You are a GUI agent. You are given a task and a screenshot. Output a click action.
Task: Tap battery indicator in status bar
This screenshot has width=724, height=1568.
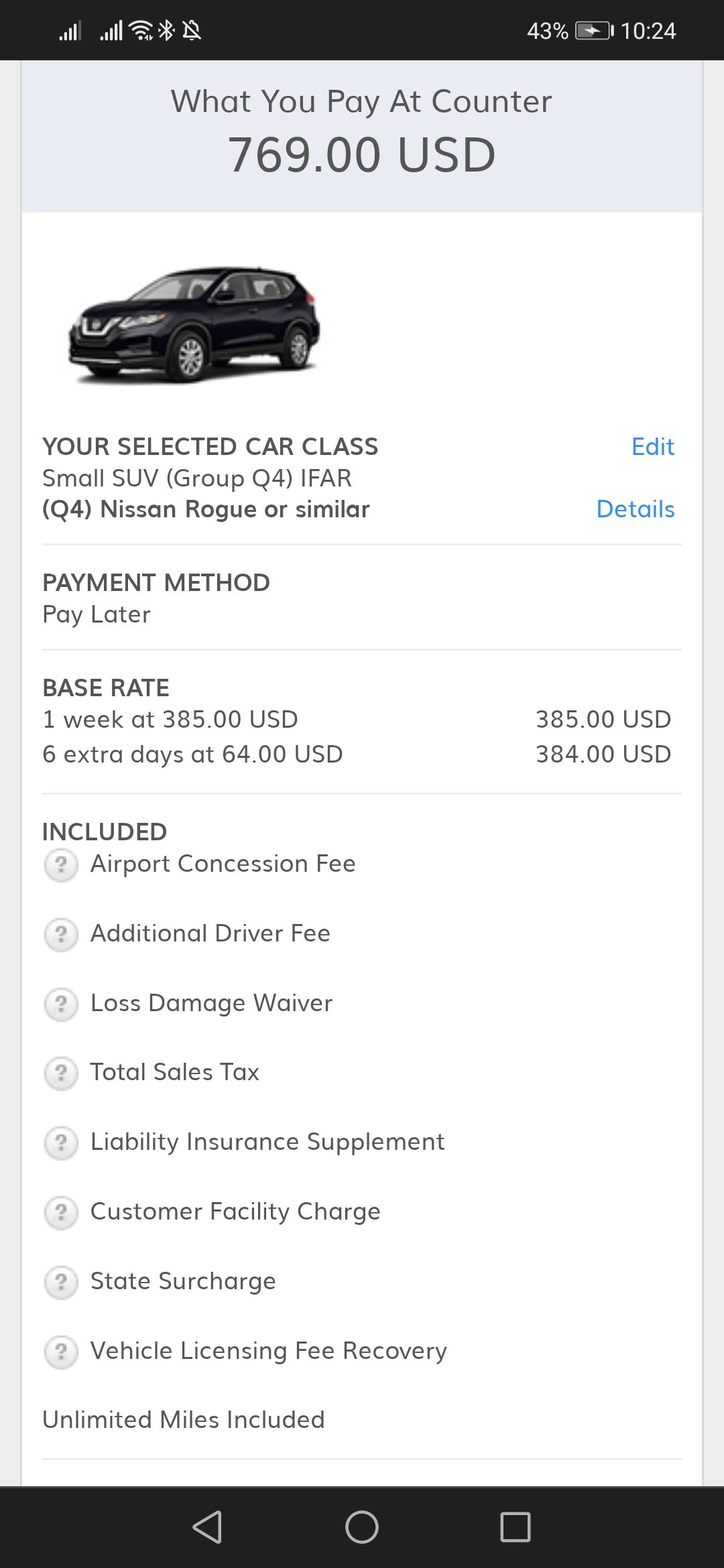tap(594, 31)
